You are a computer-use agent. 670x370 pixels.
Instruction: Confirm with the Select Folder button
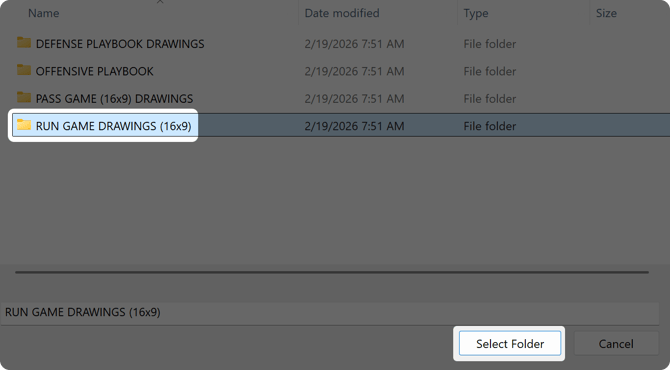point(510,344)
